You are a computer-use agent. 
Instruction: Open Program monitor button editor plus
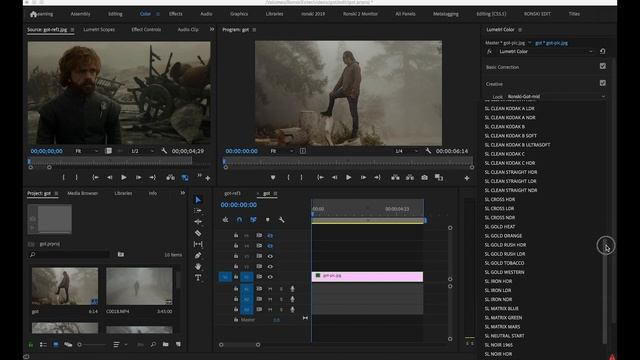467,178
